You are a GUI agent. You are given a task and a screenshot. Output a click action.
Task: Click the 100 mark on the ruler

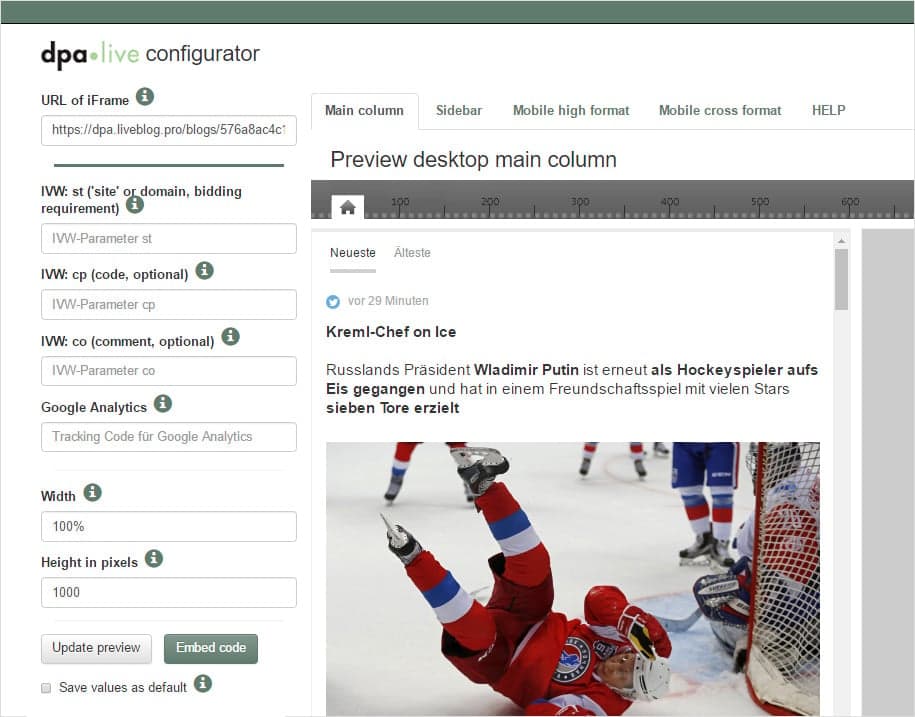coord(400,202)
